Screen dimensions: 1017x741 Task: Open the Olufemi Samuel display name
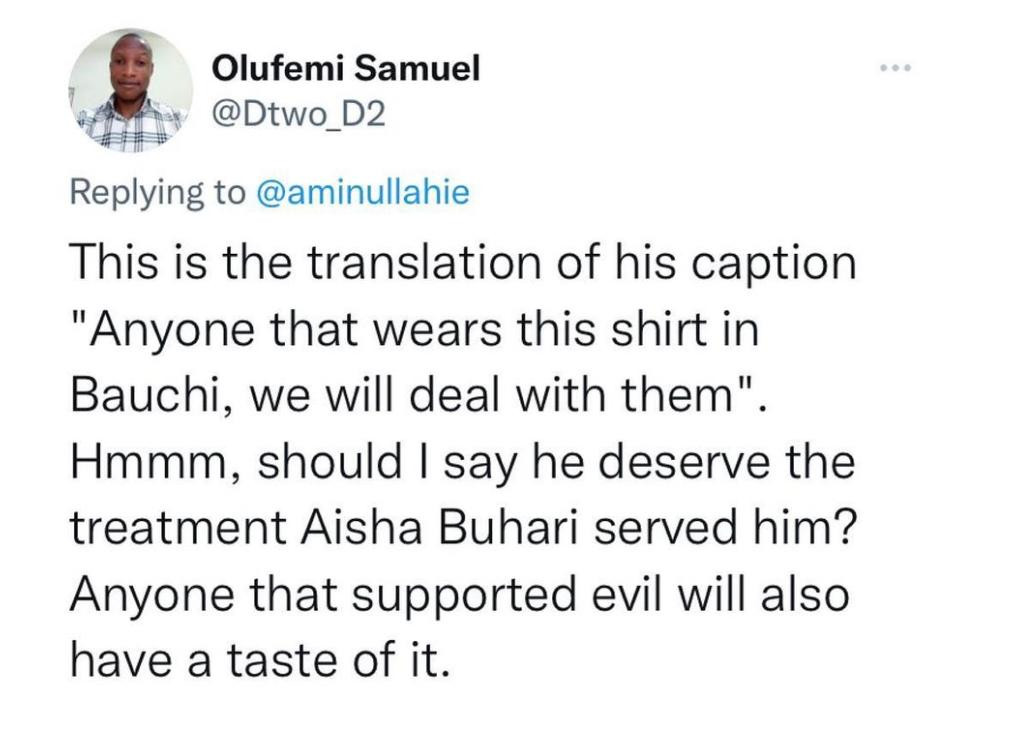point(347,69)
